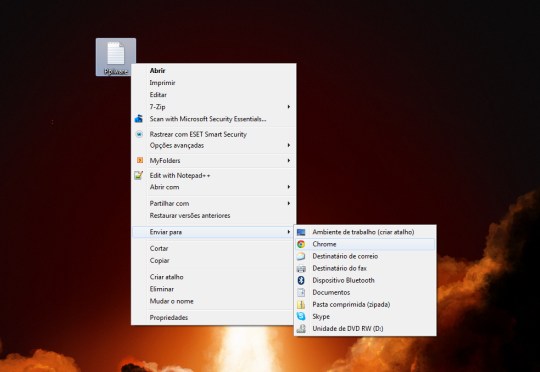The height and width of the screenshot is (372, 540).
Task: Choose Abrir from the context menu
Action: point(214,71)
